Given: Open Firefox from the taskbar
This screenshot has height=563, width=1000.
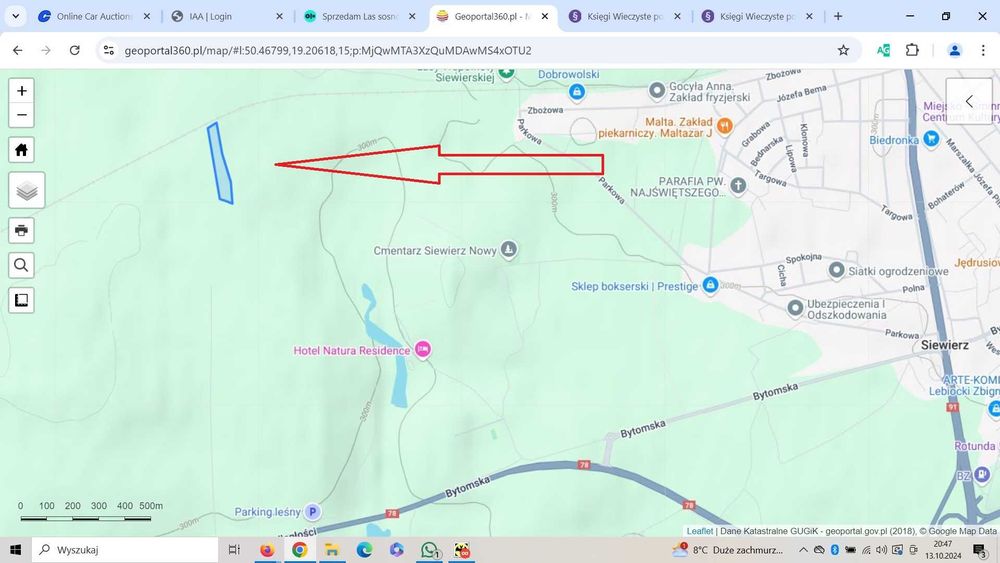Looking at the screenshot, I should tap(267, 550).
